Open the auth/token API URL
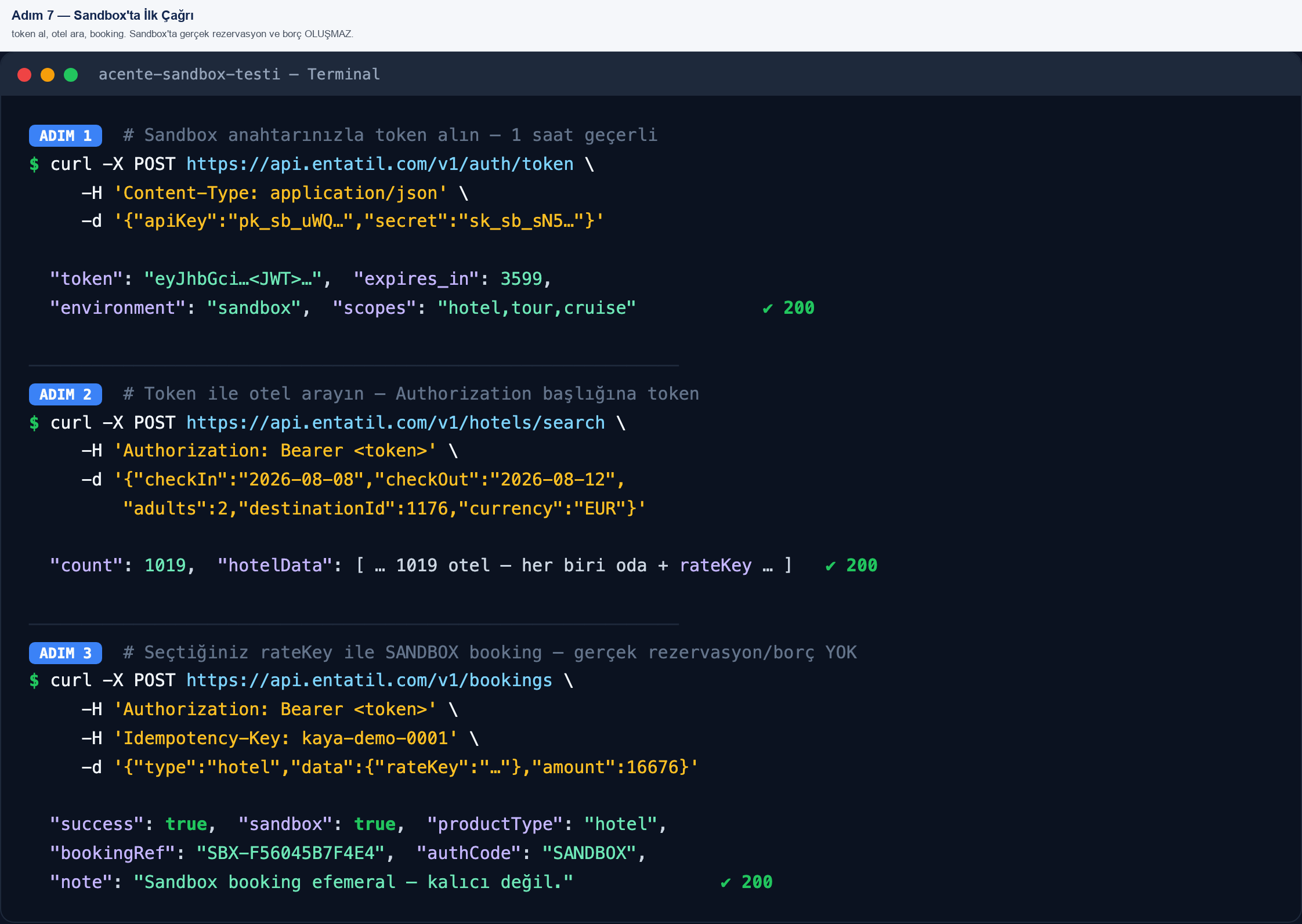 (x=380, y=164)
